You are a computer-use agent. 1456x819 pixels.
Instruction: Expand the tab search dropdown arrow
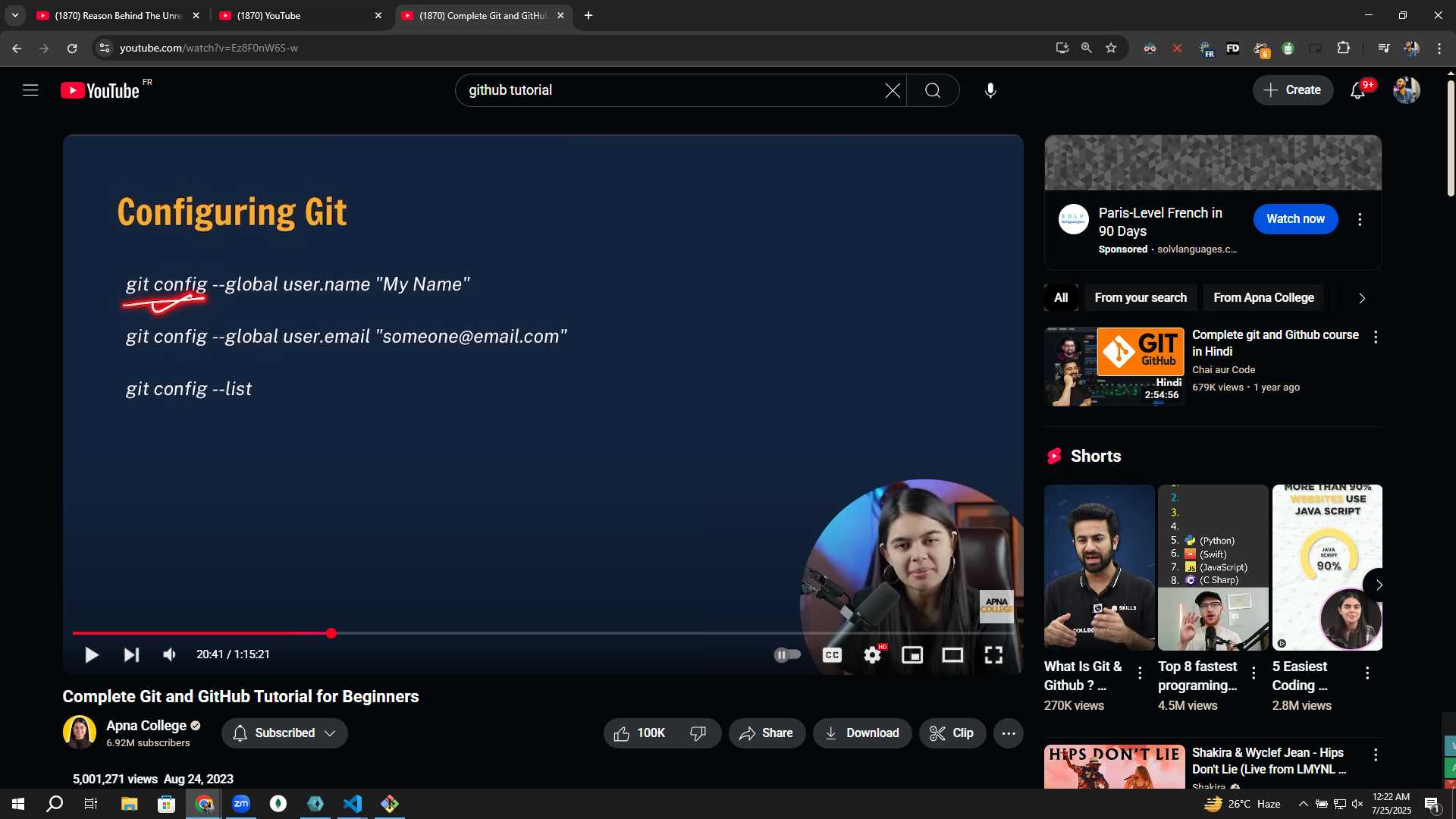click(14, 15)
